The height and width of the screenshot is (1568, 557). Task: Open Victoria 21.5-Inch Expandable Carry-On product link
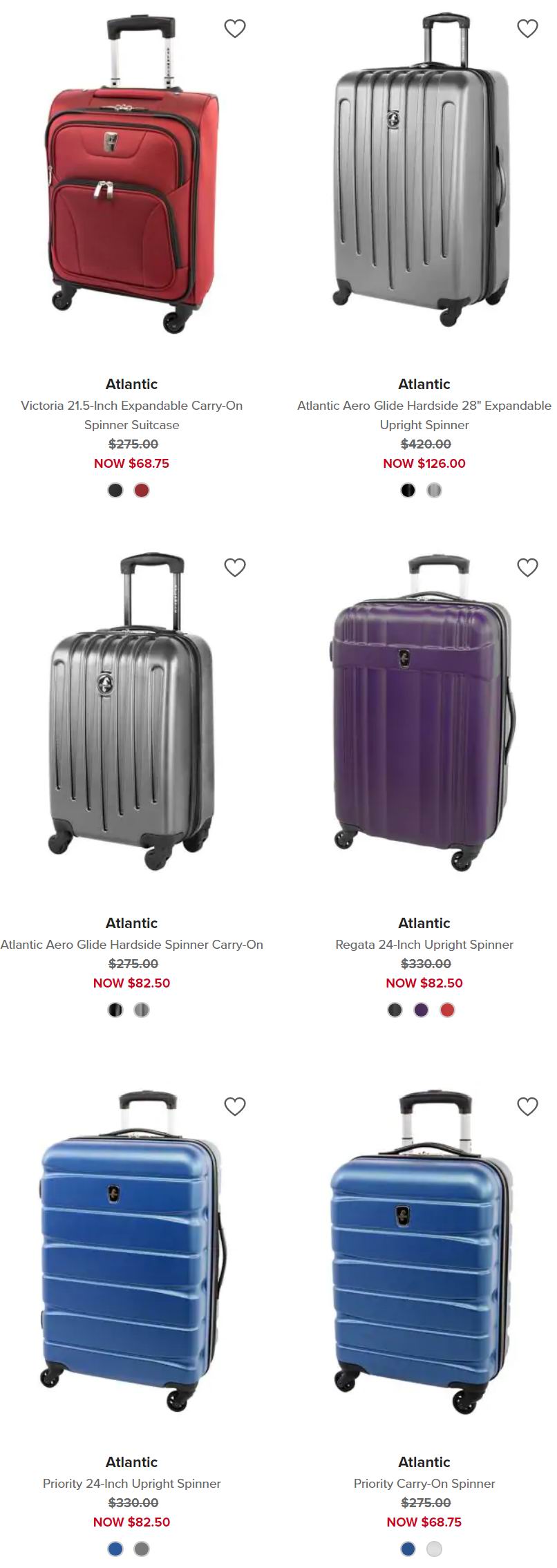click(132, 415)
